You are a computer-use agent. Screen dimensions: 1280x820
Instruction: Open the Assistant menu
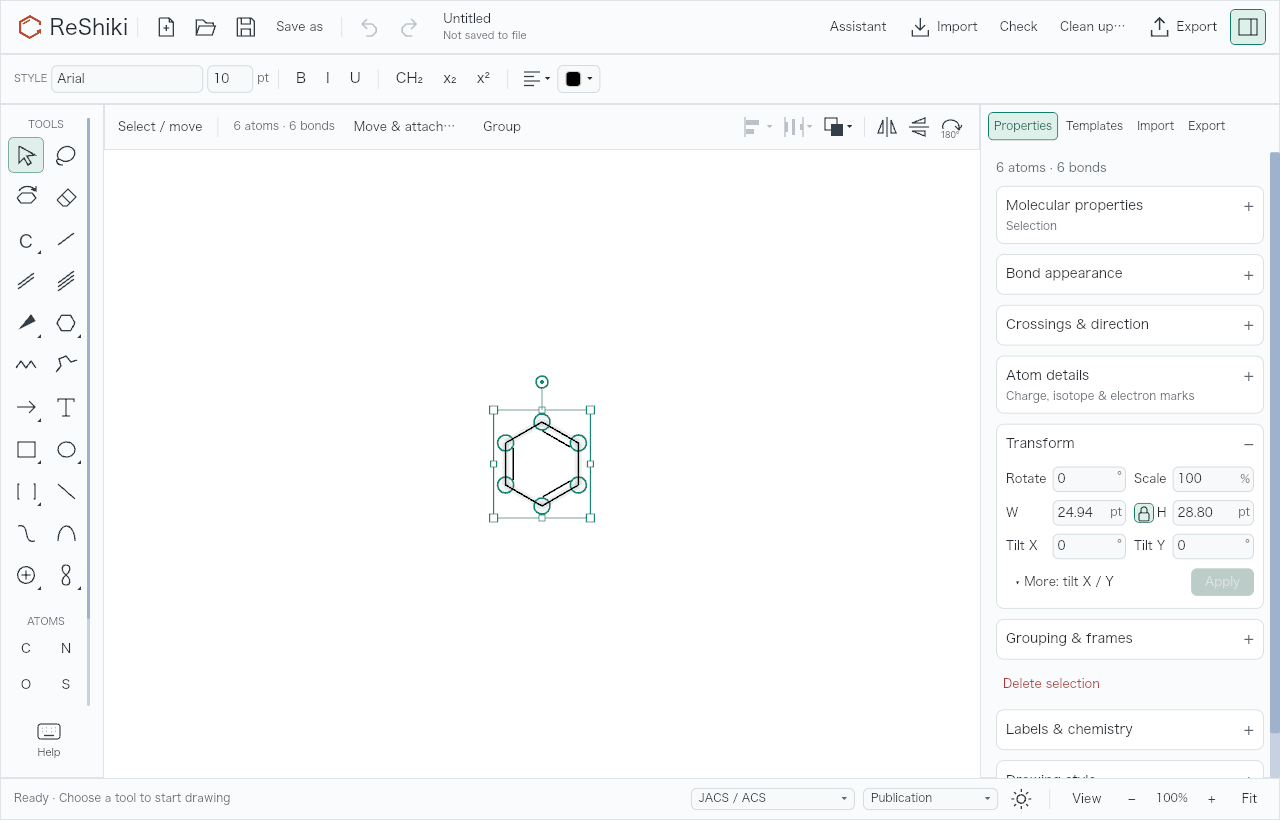[858, 27]
